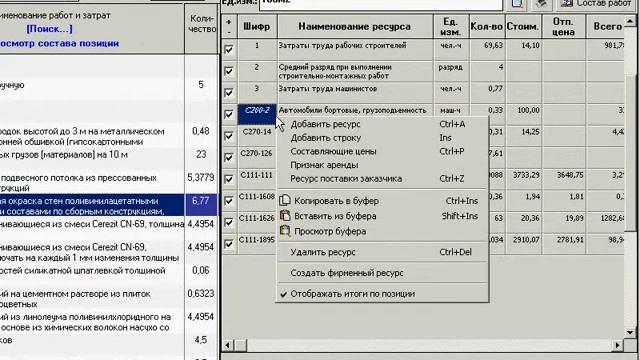Click the cipher cell 'C111-111'
This screenshot has height=360, width=640.
[x=257, y=179]
